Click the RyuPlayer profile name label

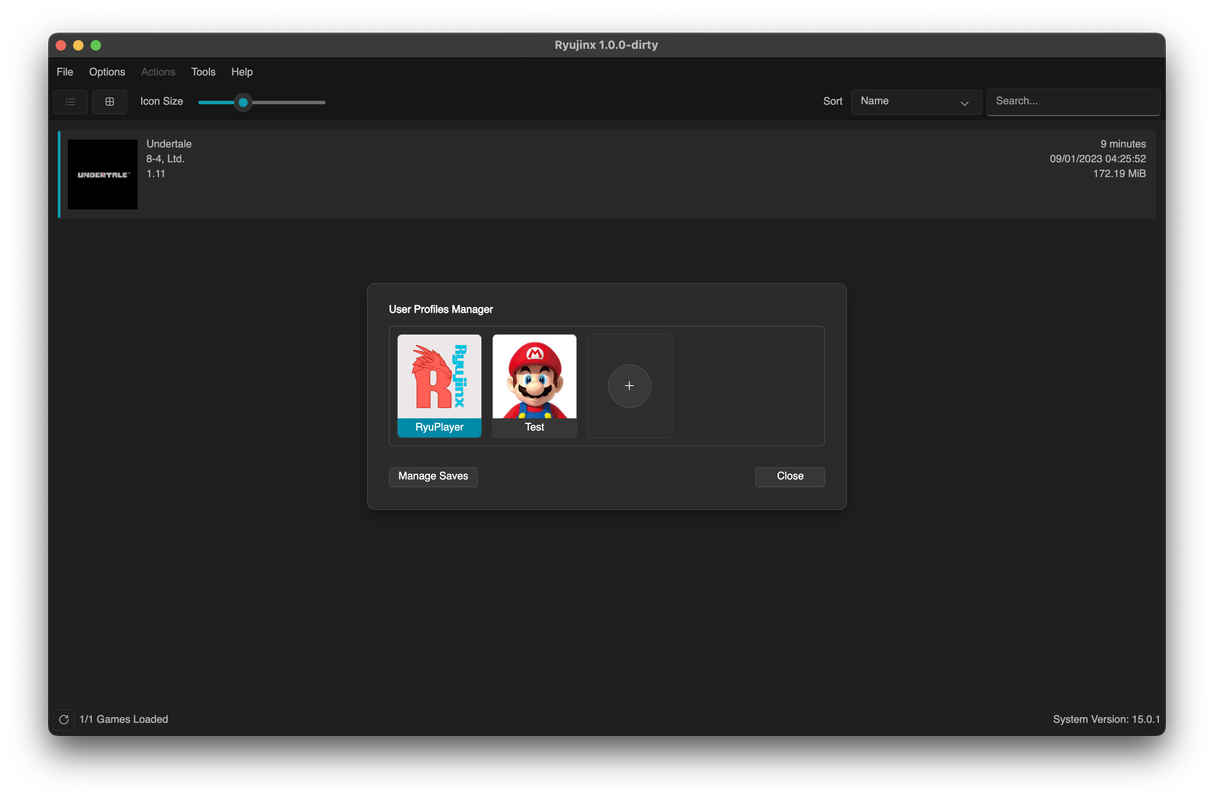[x=439, y=427]
